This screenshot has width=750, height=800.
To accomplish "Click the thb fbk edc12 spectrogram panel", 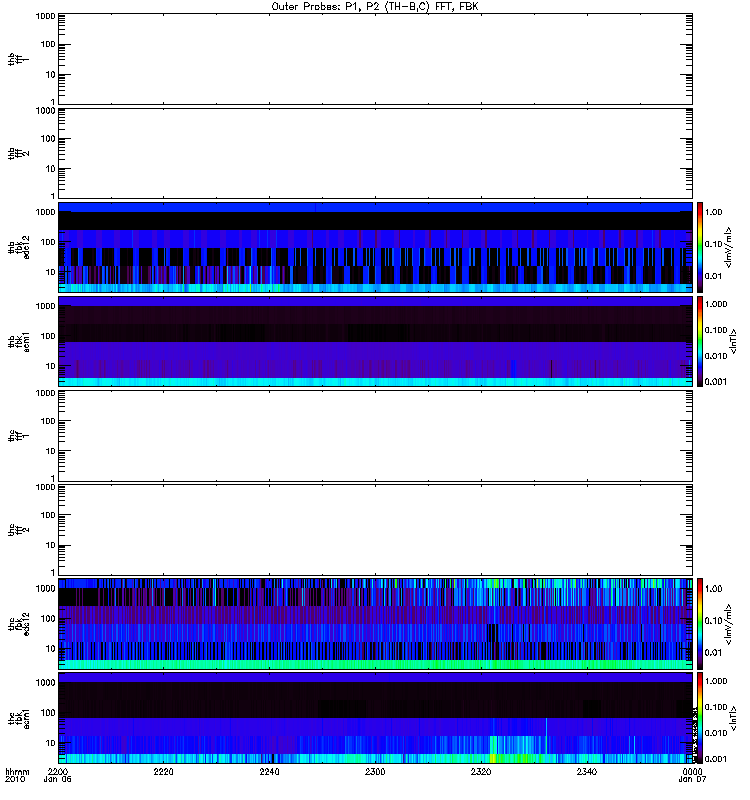I will tap(376, 247).
